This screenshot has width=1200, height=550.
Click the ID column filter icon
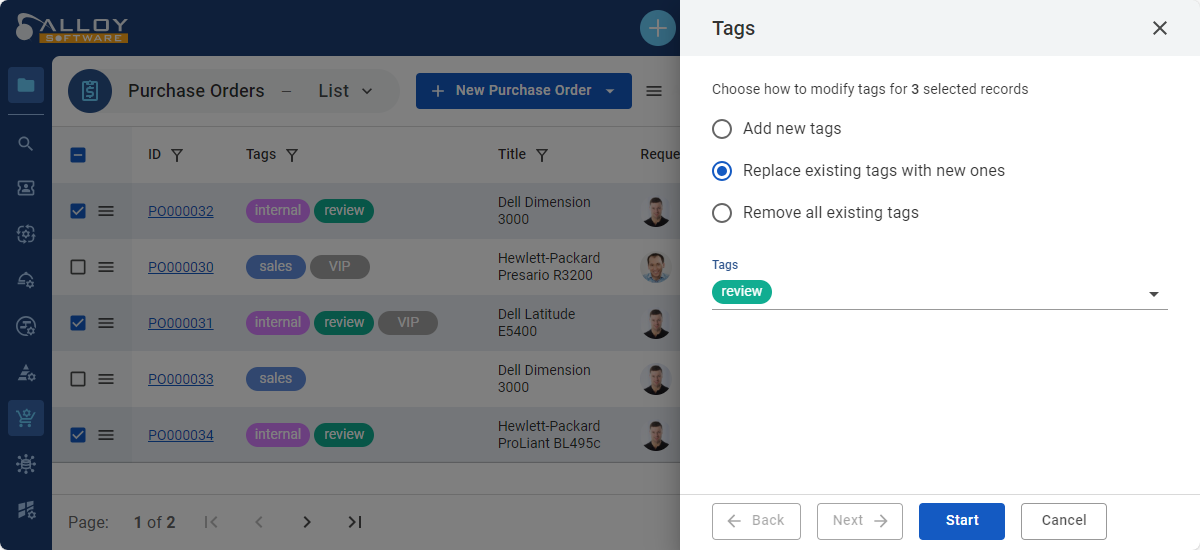pyautogui.click(x=177, y=155)
